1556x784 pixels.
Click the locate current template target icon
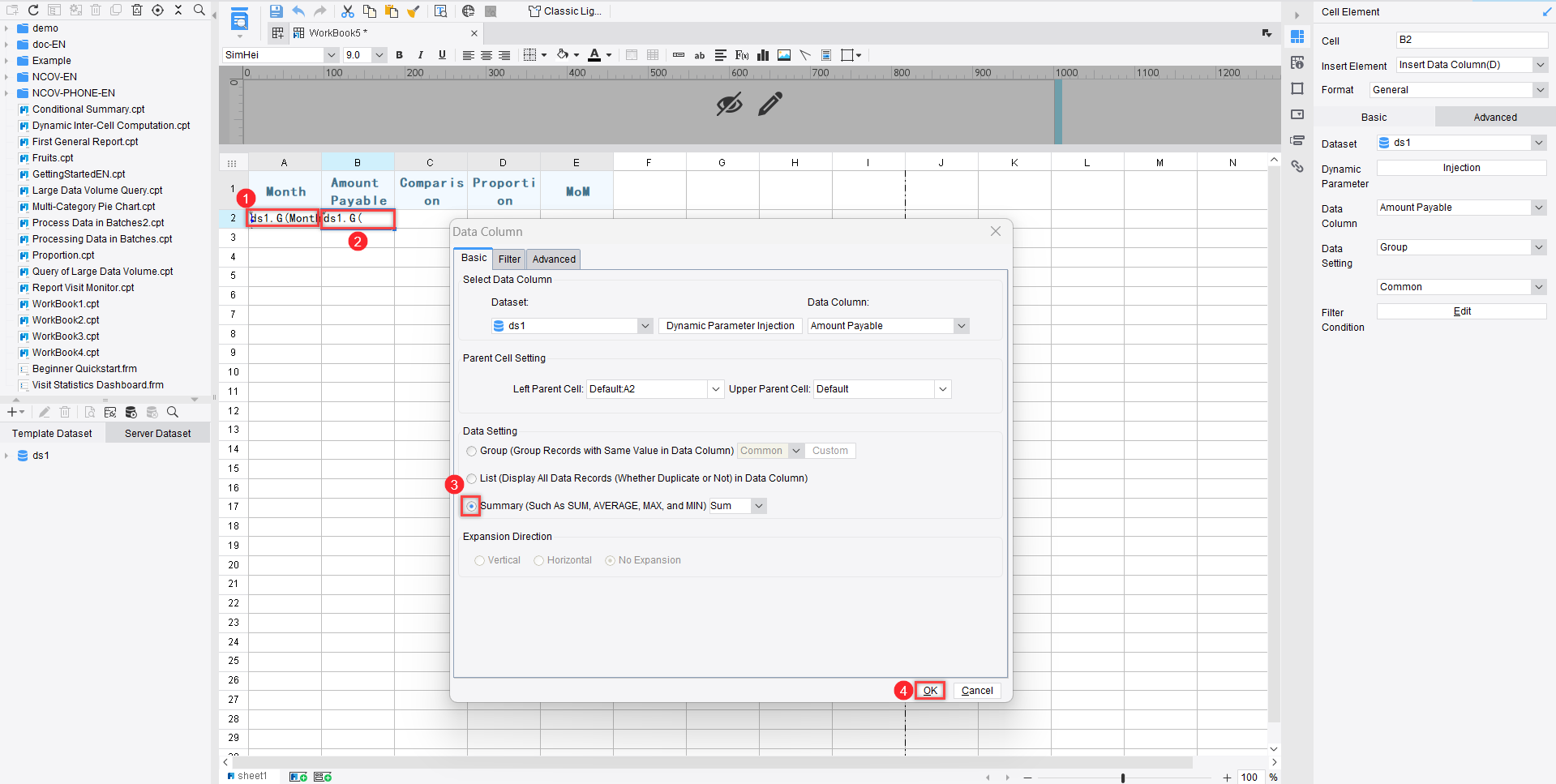pos(158,10)
